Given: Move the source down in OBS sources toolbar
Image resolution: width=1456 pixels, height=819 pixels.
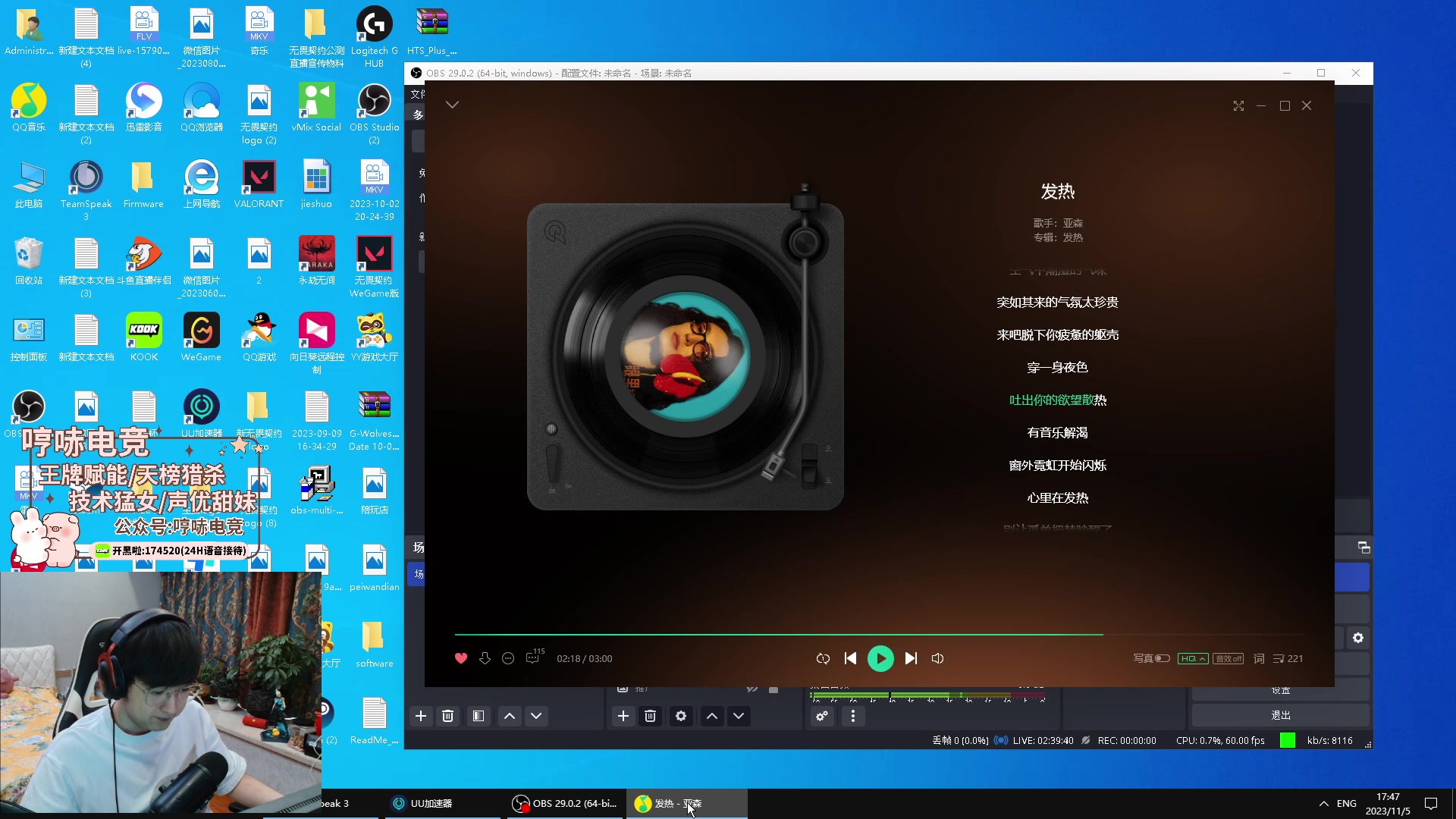Looking at the screenshot, I should click(739, 716).
